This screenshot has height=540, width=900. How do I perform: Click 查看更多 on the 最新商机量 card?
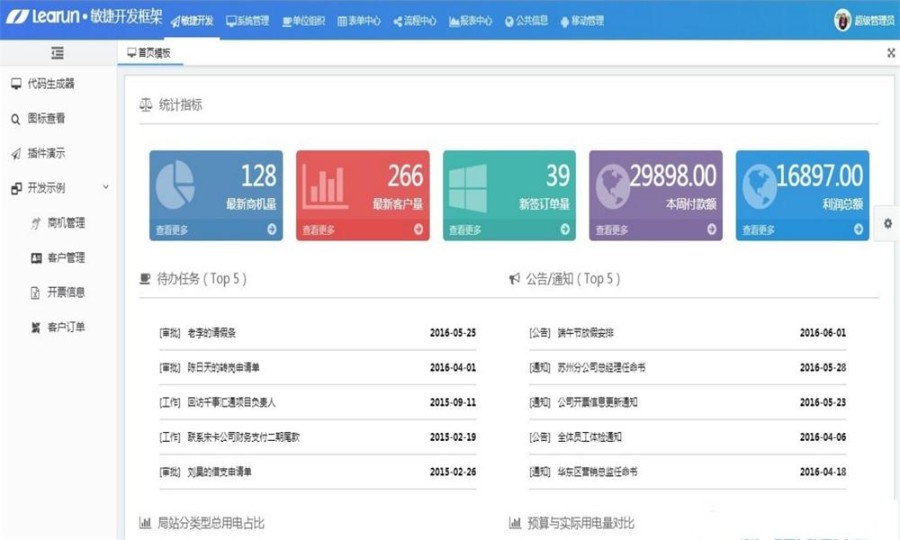pos(172,230)
